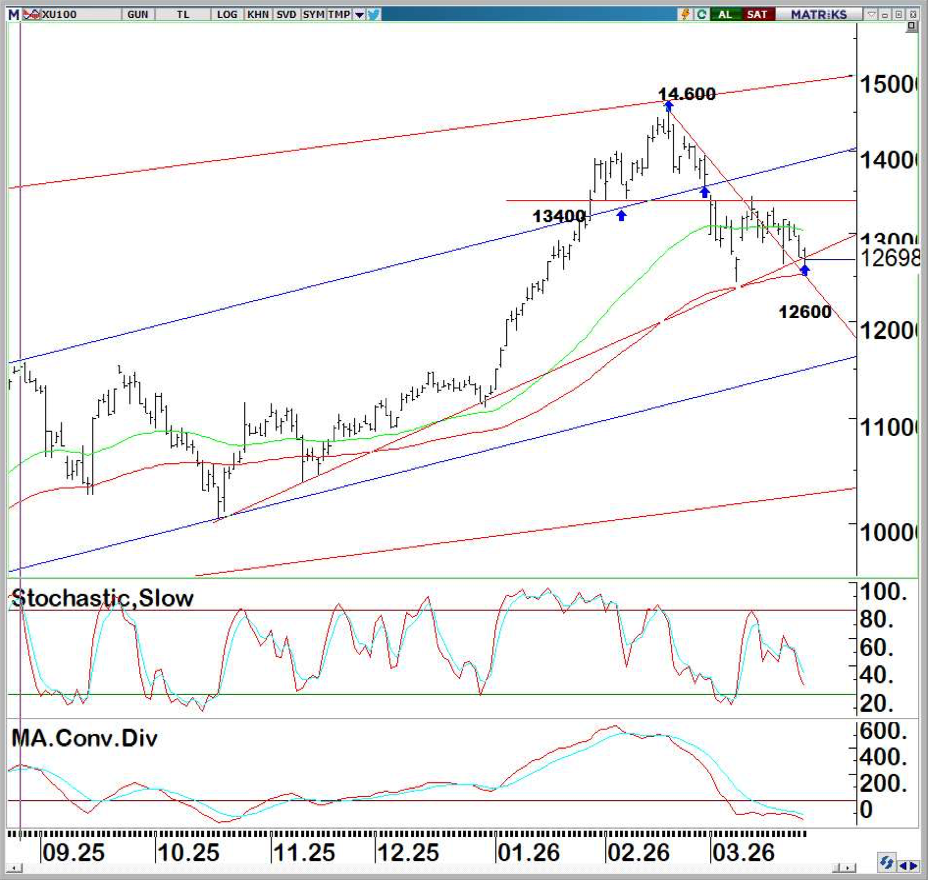
Task: Click the red chart icon beside XU100
Action: (x=32, y=15)
